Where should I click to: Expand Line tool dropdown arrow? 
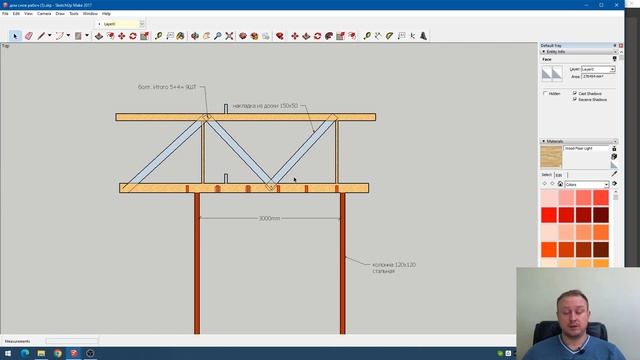[x=49, y=36]
